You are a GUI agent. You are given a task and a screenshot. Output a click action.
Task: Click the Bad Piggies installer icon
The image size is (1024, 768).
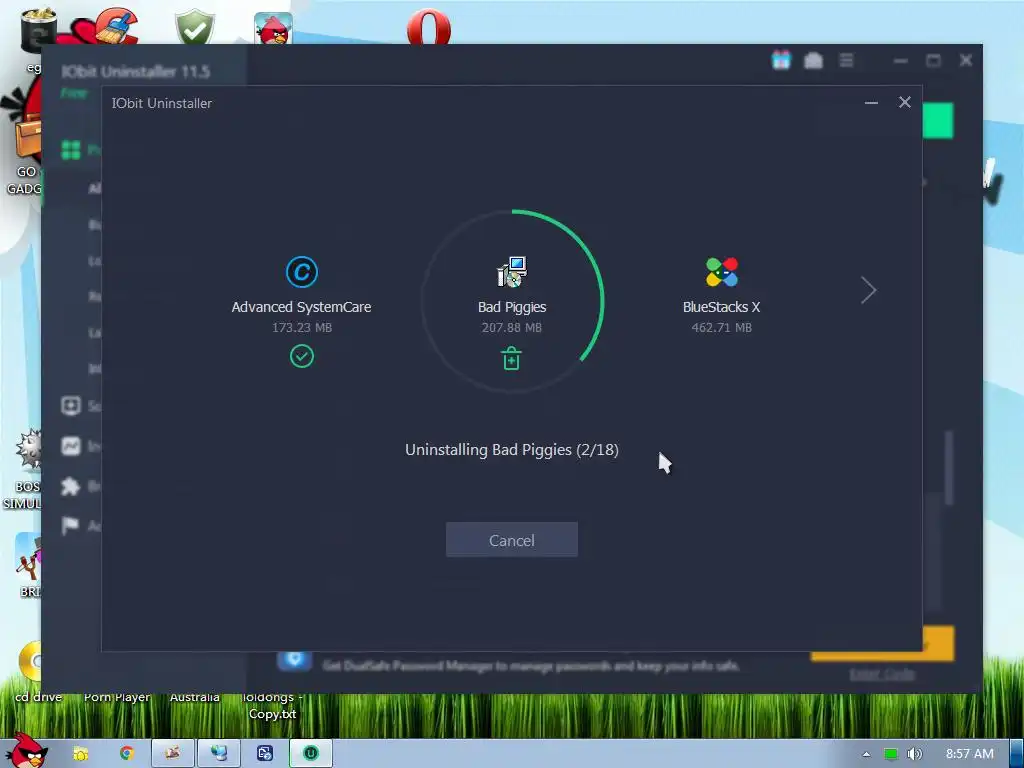click(512, 272)
